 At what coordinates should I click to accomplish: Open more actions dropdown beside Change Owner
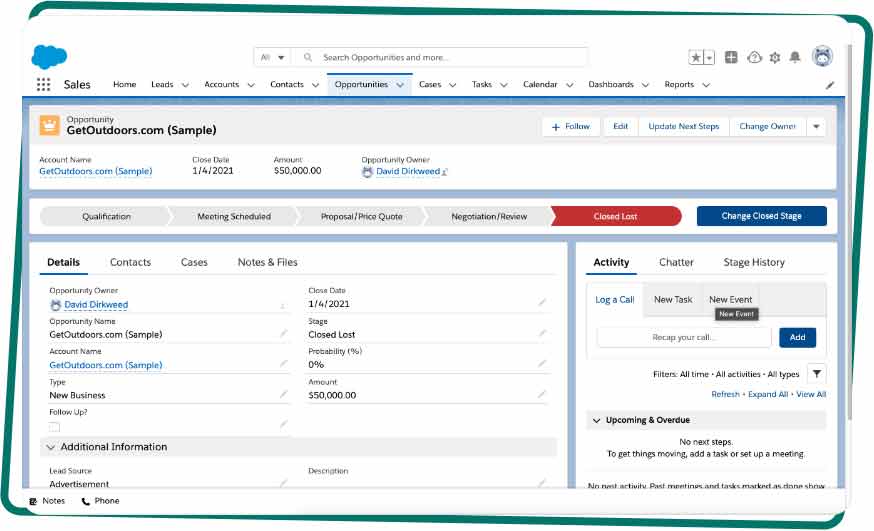[x=816, y=127]
